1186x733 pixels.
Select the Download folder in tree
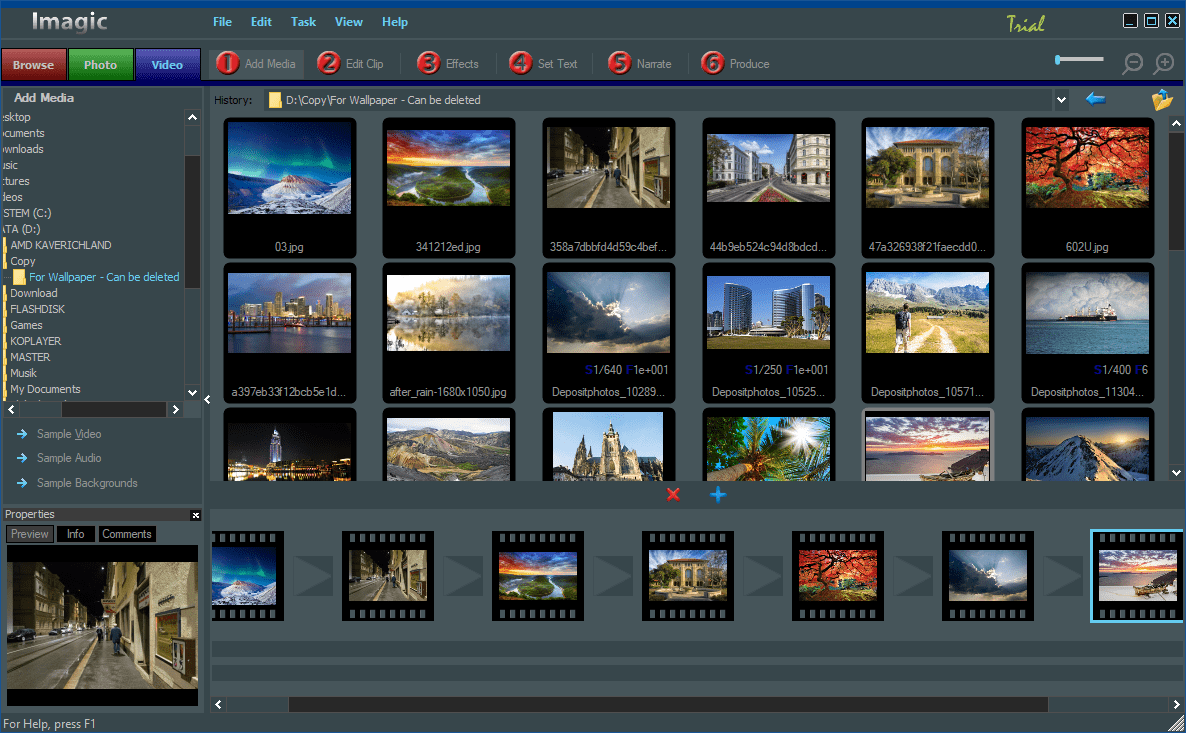pos(34,293)
